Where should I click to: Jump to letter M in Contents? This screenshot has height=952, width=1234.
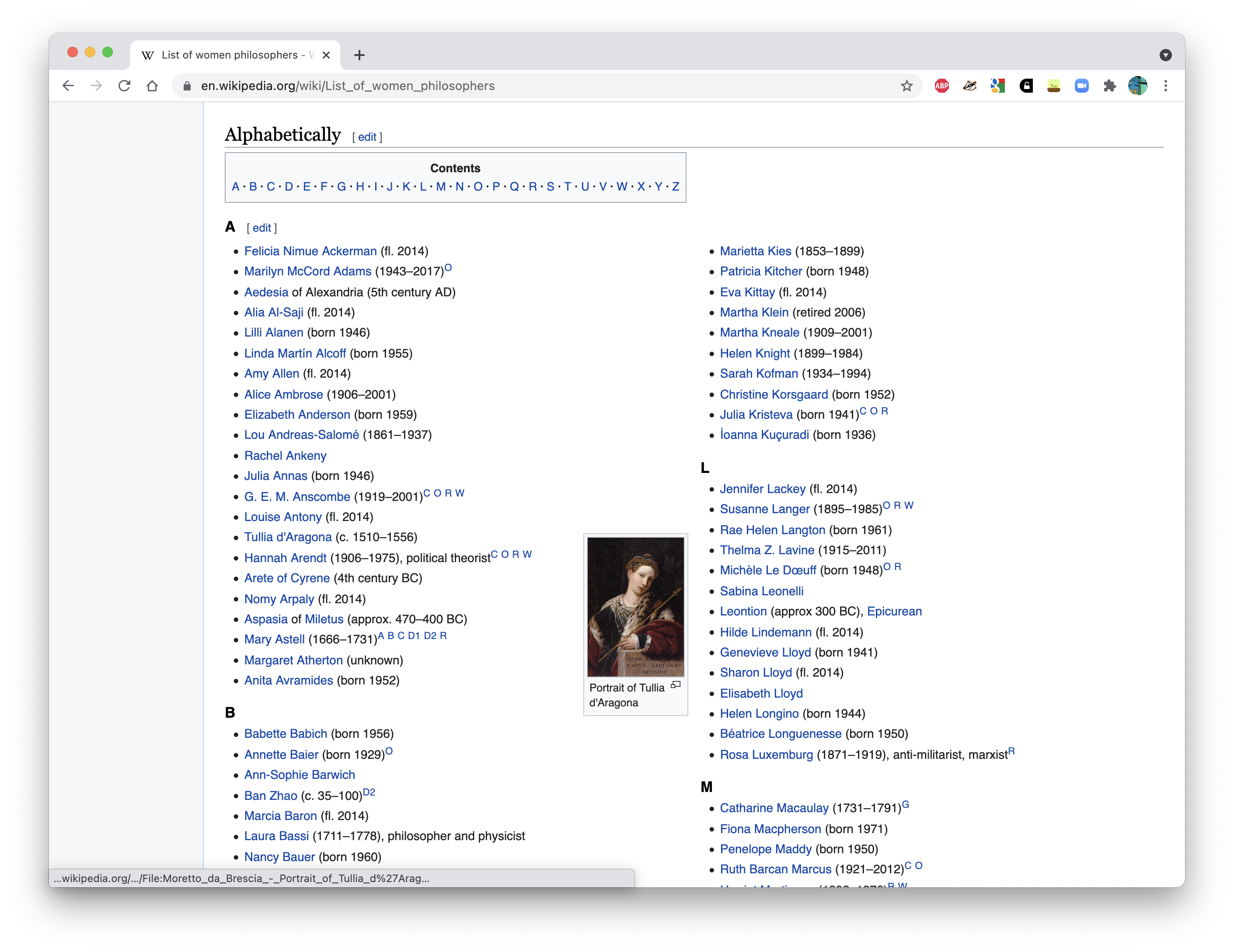click(441, 187)
